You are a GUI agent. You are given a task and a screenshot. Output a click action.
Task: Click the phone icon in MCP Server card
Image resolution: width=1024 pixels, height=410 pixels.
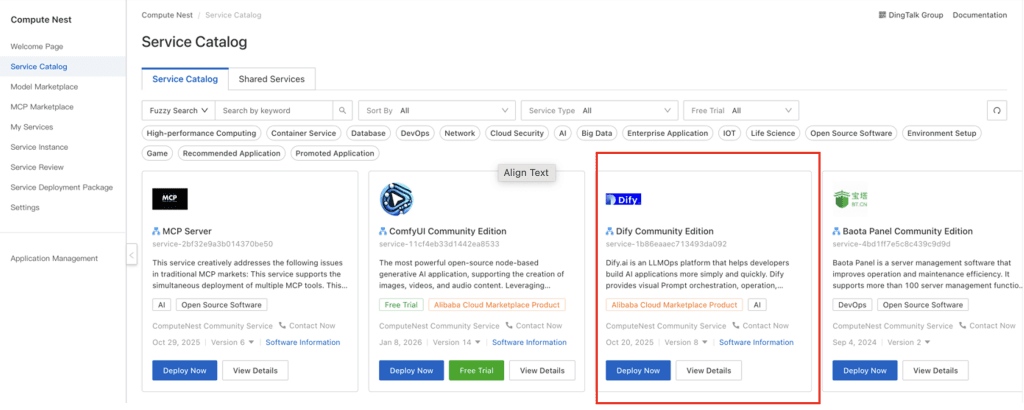coord(282,325)
